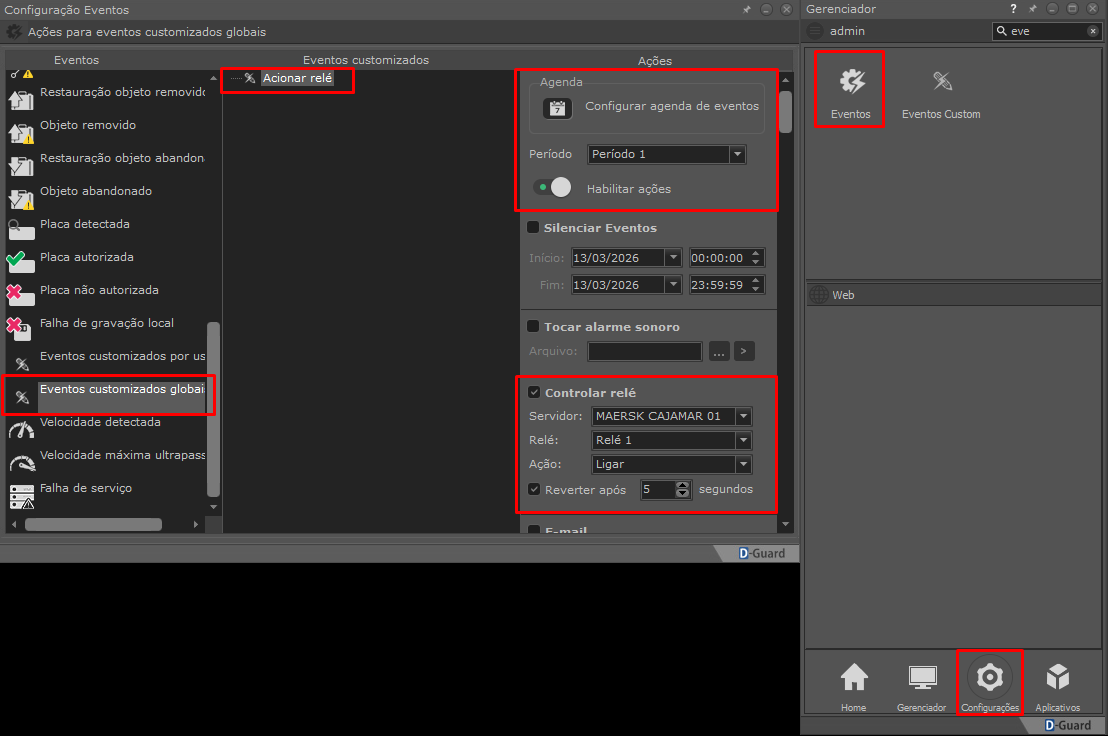Screen dimensions: 1108x736
Task: Click the calendar icon for event schedule
Action: click(x=557, y=108)
